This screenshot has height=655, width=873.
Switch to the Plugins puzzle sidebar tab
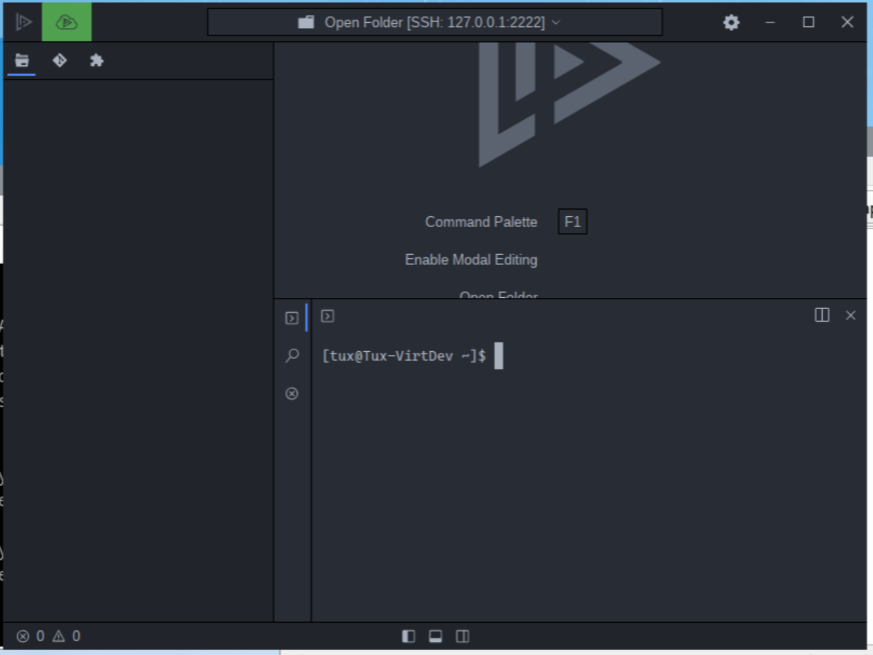[97, 60]
